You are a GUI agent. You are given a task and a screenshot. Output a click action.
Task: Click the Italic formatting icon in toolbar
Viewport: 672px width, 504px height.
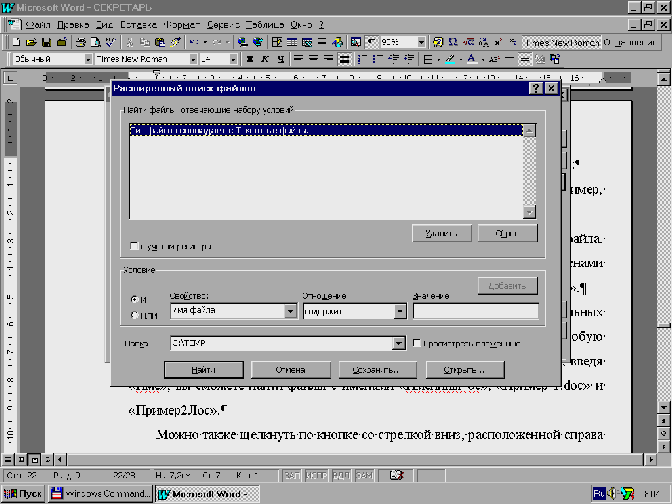[265, 59]
